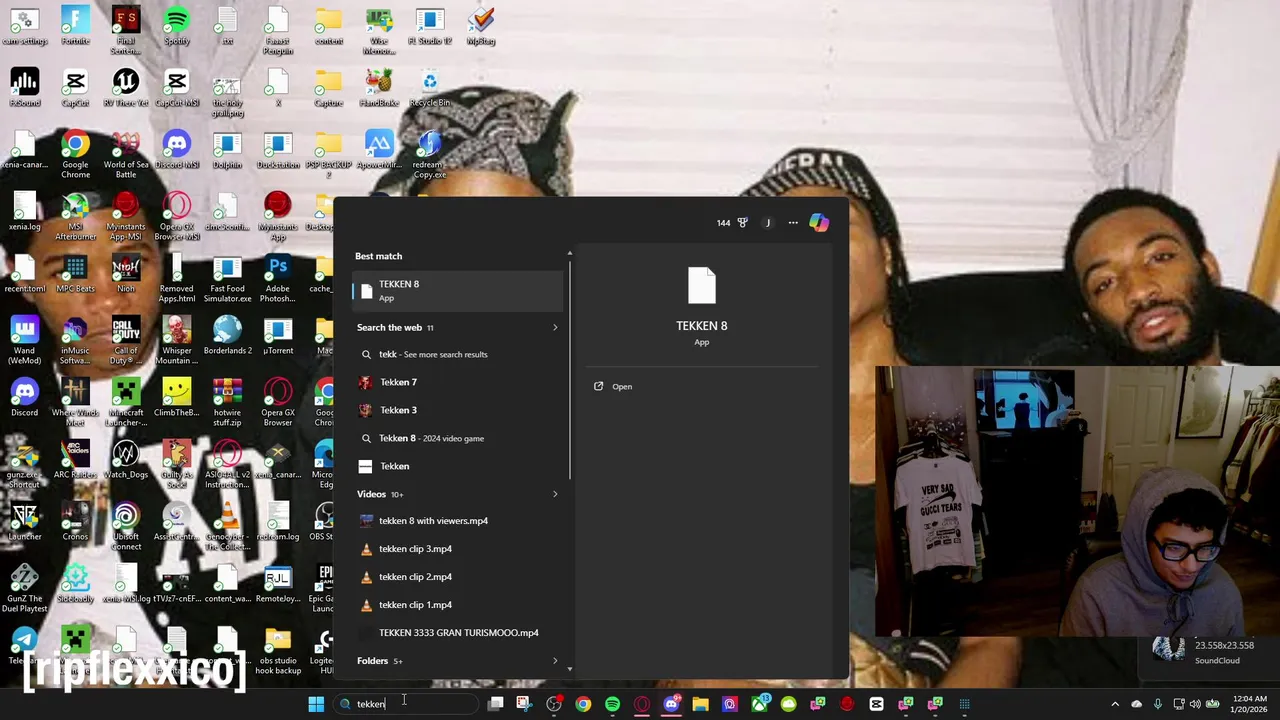
Task: Click the microphone icon in system tray
Action: pos(1158,704)
